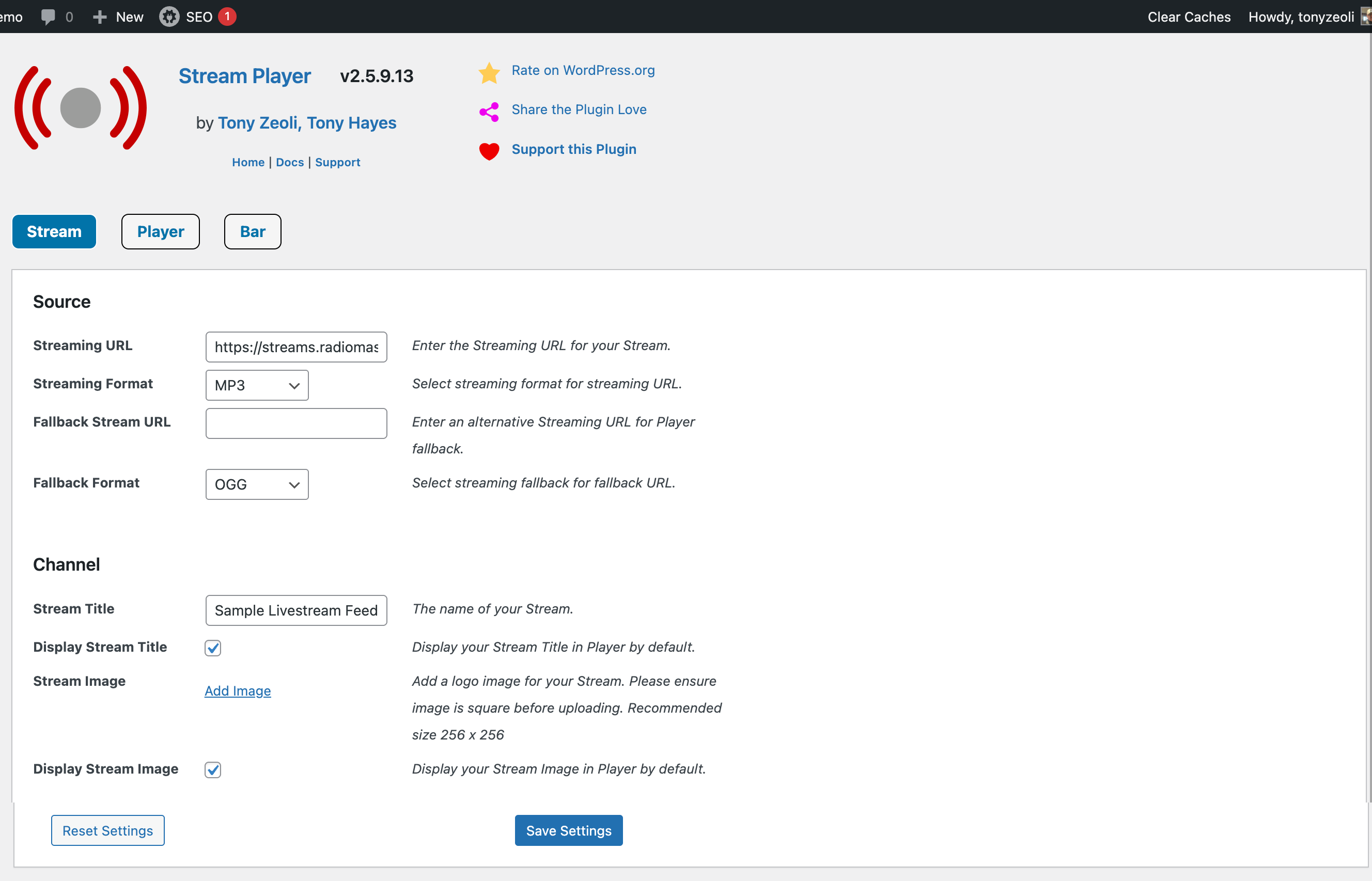Click the Stream Player broadcast logo icon

81,108
